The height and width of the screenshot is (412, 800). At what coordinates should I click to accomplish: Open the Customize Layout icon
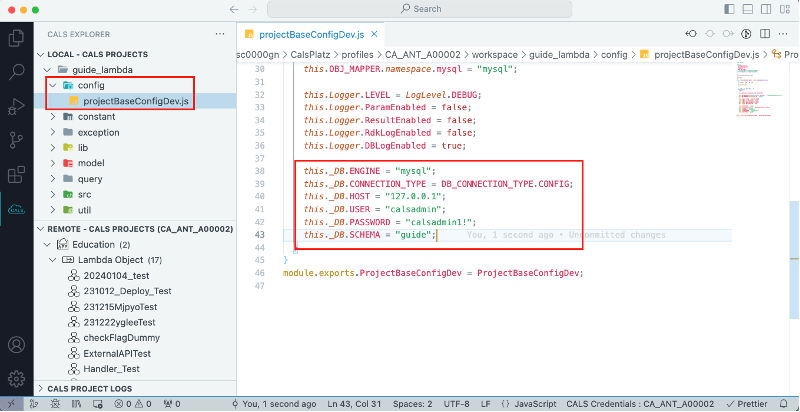click(x=784, y=9)
